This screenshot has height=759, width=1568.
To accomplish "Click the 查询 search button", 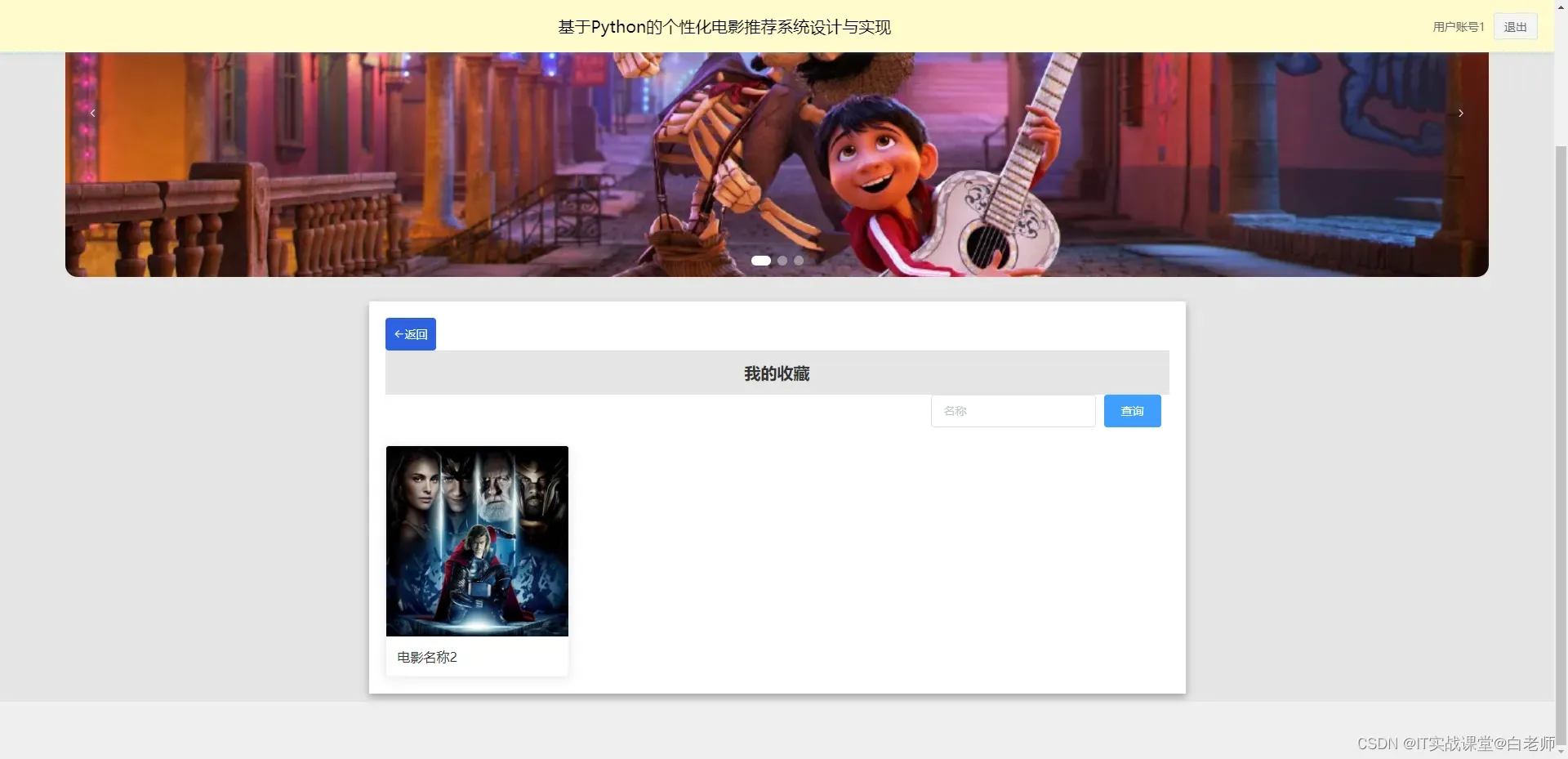I will pyautogui.click(x=1132, y=411).
